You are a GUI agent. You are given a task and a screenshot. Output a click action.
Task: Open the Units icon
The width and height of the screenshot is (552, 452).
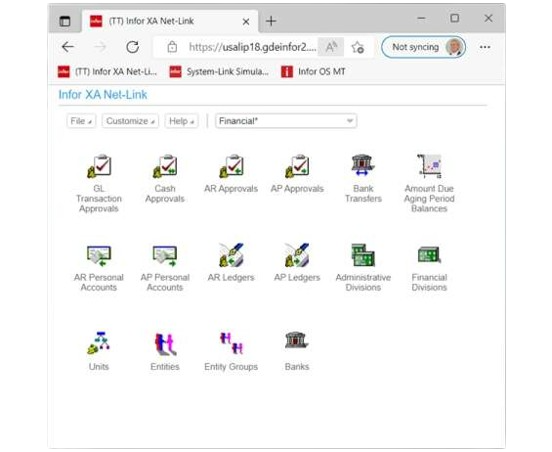click(x=99, y=343)
